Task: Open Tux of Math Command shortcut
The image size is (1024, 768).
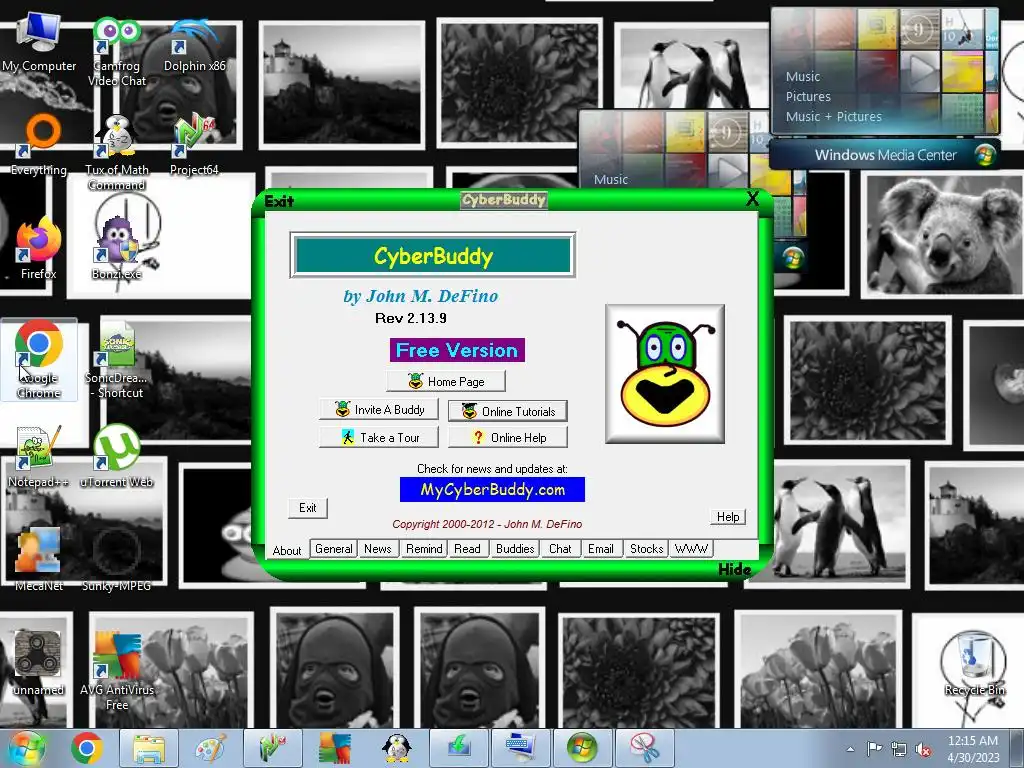Action: 117,153
